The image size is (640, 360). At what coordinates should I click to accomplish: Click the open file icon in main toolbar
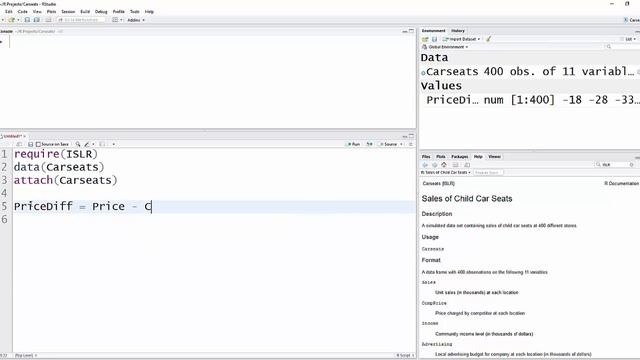coord(12,20)
